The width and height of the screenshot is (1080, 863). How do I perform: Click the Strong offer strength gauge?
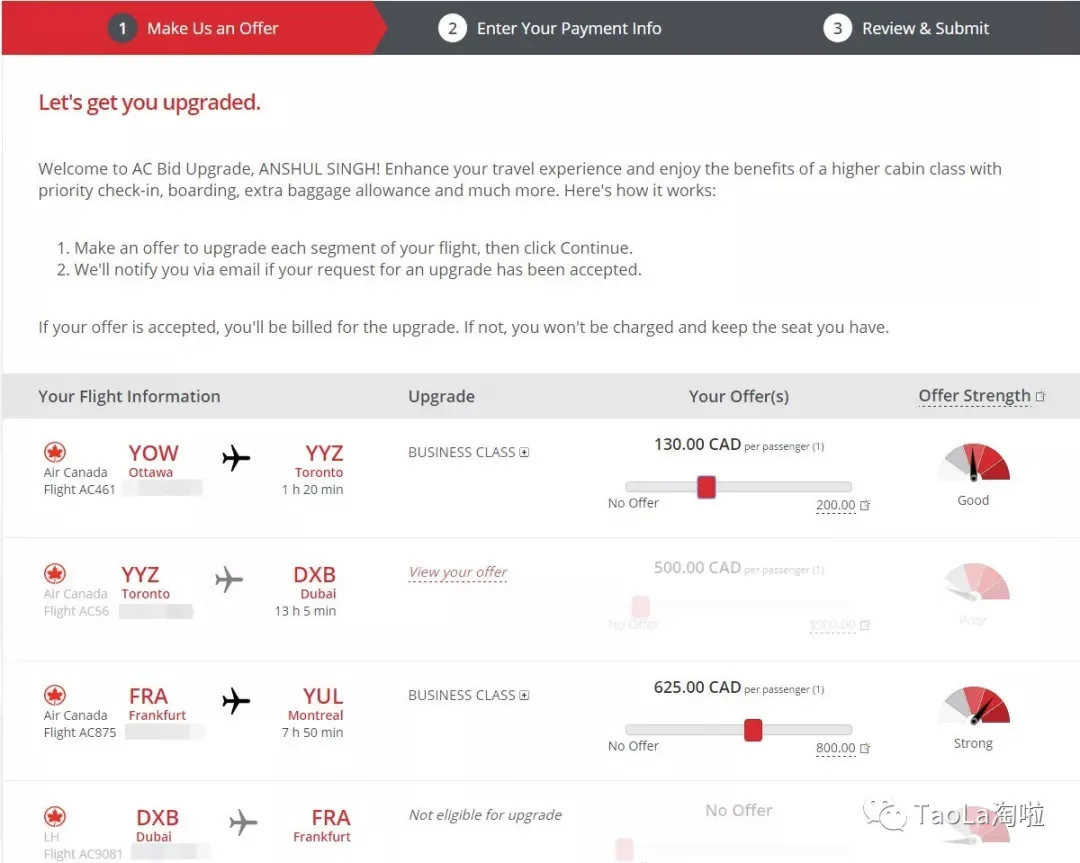(x=973, y=705)
